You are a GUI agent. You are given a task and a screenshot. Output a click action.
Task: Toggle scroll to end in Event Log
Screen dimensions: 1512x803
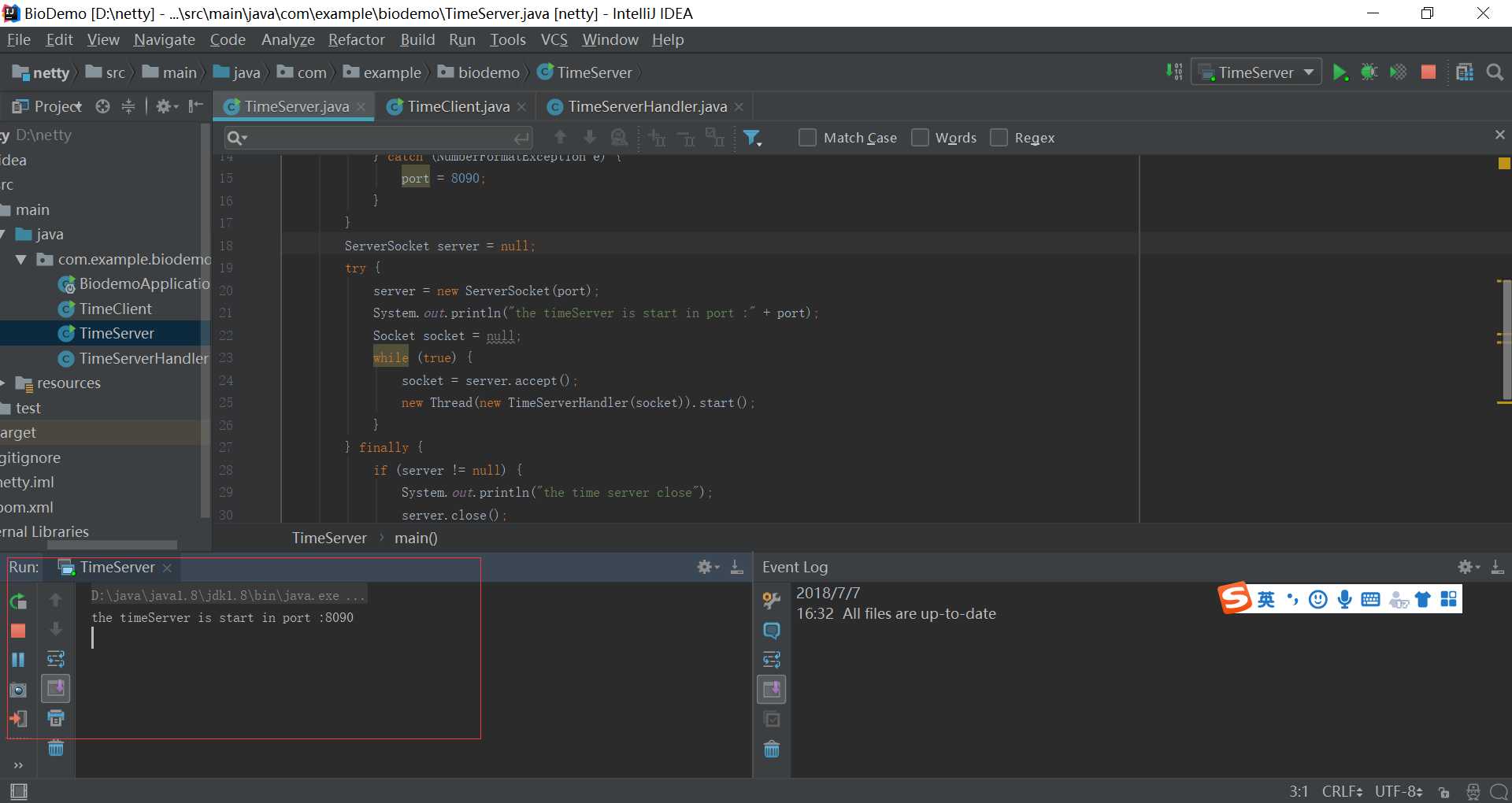click(x=772, y=690)
